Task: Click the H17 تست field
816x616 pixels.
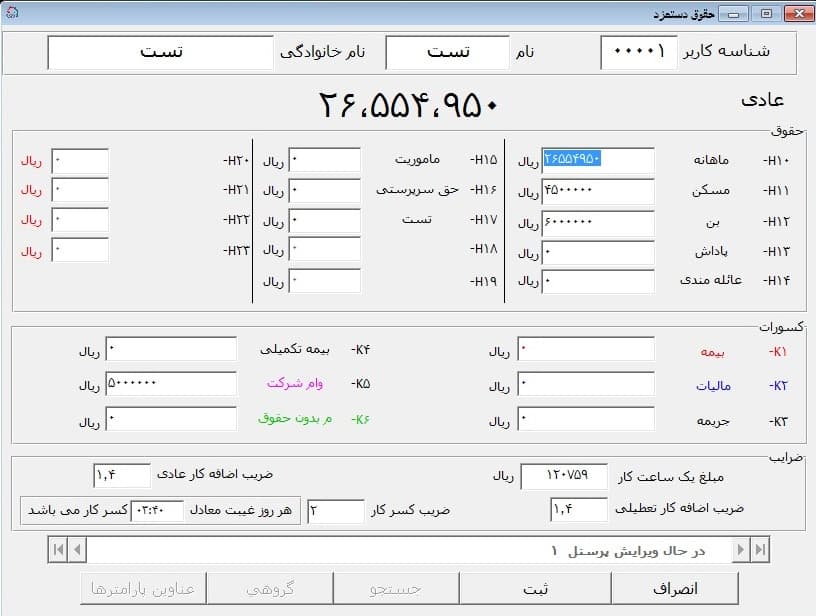Action: click(x=325, y=221)
